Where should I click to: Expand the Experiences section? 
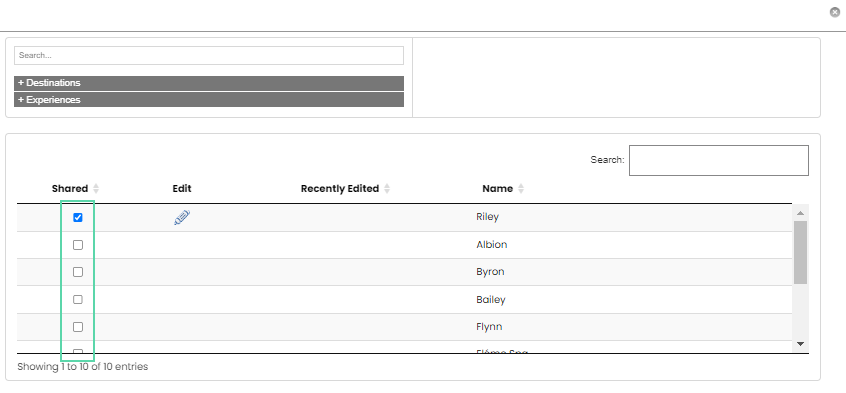pyautogui.click(x=209, y=100)
